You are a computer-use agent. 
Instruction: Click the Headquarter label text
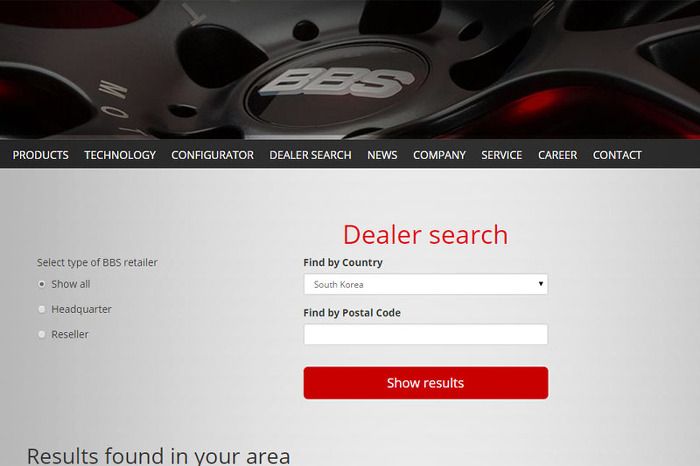point(81,309)
